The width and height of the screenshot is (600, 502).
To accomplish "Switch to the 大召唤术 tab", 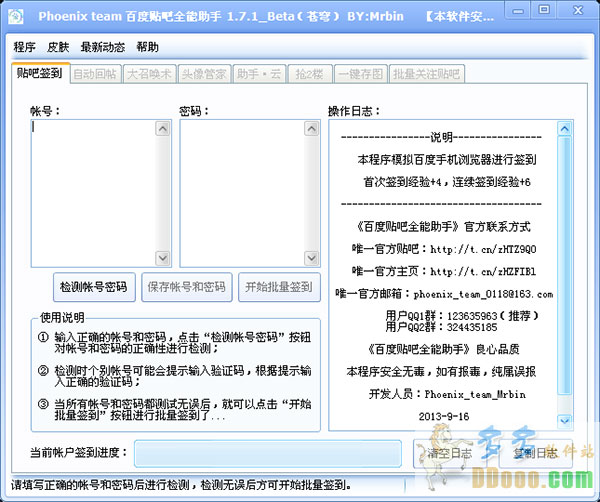I will click(149, 74).
